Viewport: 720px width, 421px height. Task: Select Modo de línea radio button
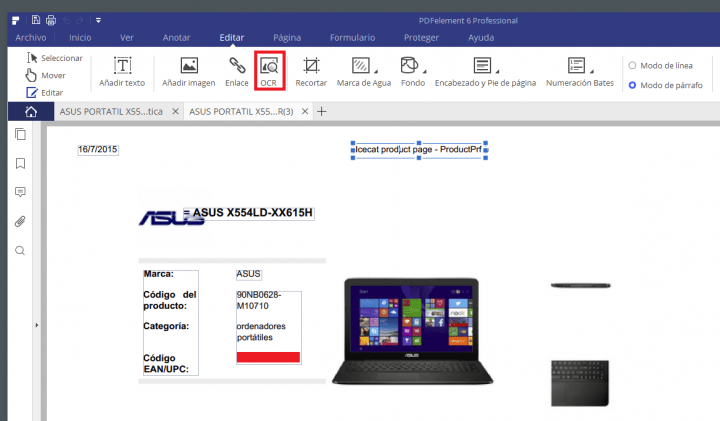point(632,65)
